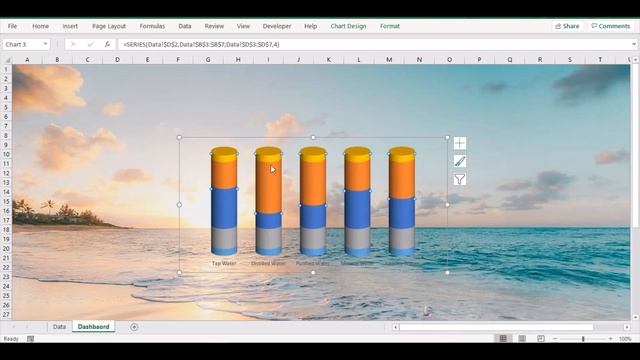Switch to the Data sheet tab
Image resolution: width=640 pixels, height=360 pixels.
(59, 327)
